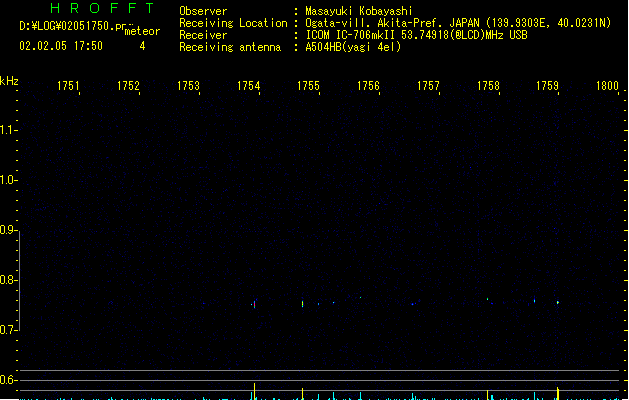The height and width of the screenshot is (400, 629).
Task: Click the meteor echo at 1755
Action: pos(302,304)
